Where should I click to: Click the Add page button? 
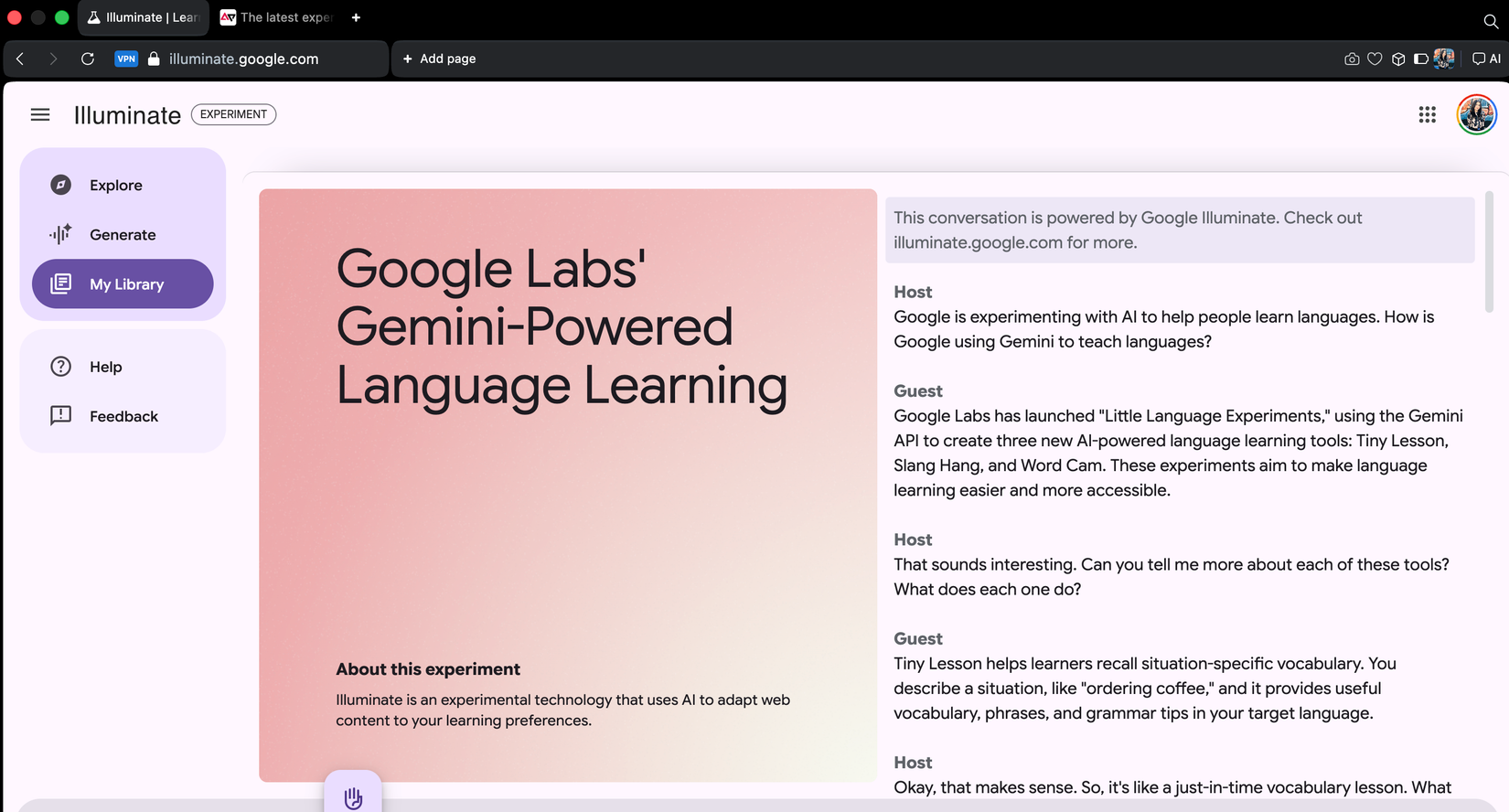(x=440, y=59)
